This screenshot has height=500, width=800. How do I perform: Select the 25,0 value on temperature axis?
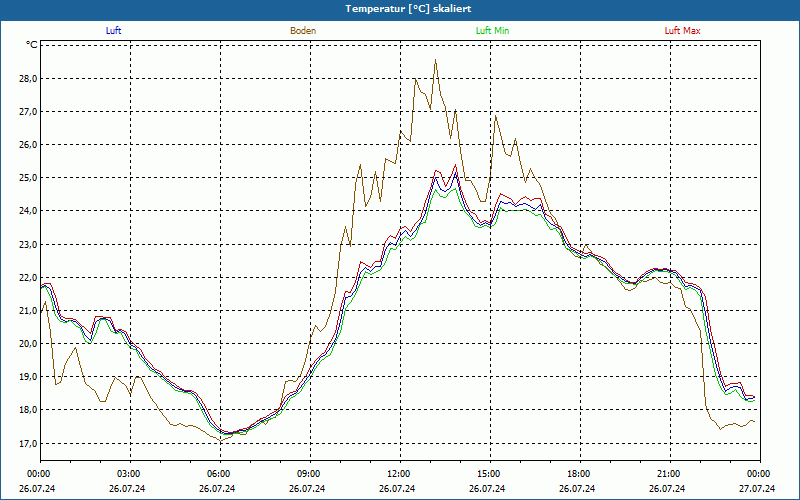(x=27, y=178)
